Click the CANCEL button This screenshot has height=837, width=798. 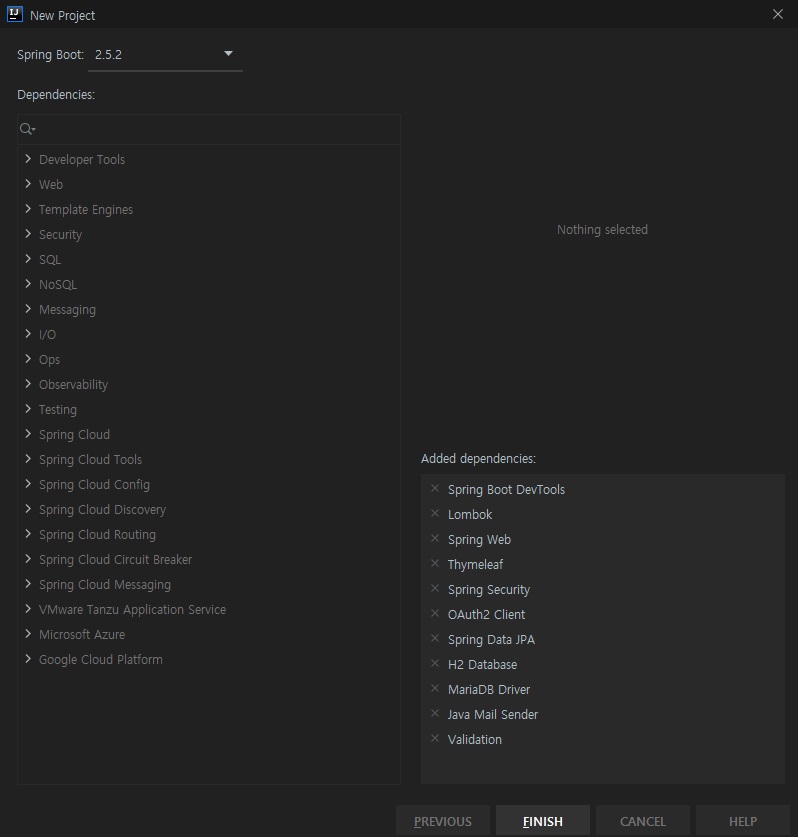[643, 821]
